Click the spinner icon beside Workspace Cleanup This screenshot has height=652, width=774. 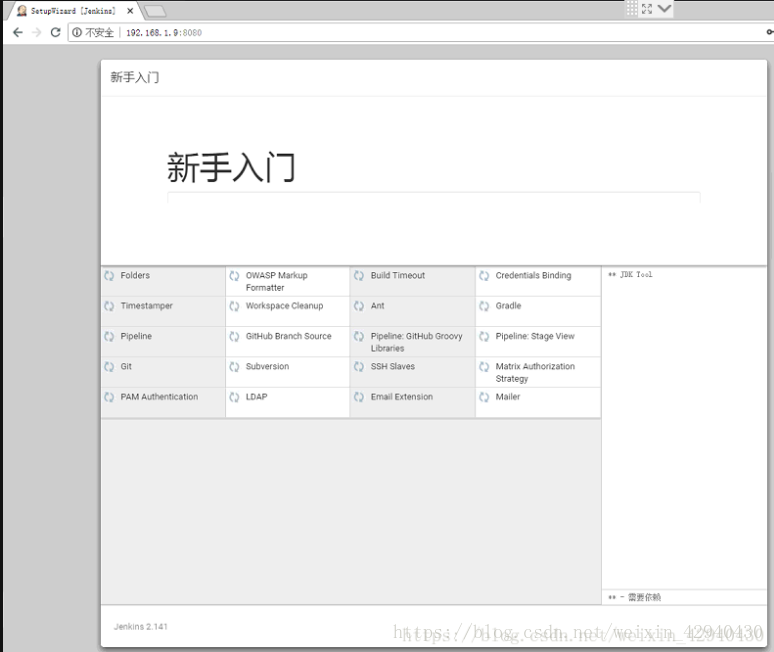click(x=234, y=307)
